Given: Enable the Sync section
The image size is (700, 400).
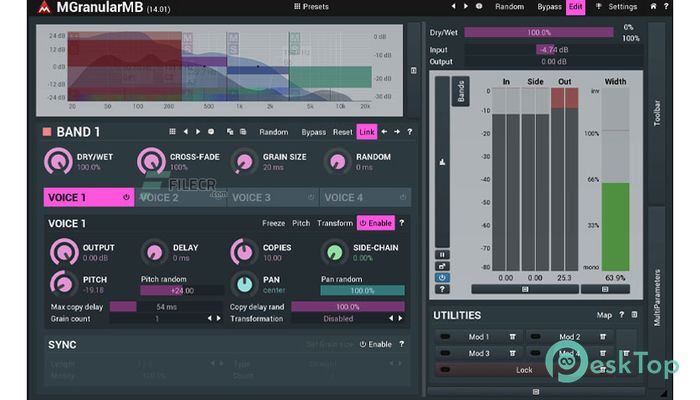Looking at the screenshot, I should click(x=375, y=344).
